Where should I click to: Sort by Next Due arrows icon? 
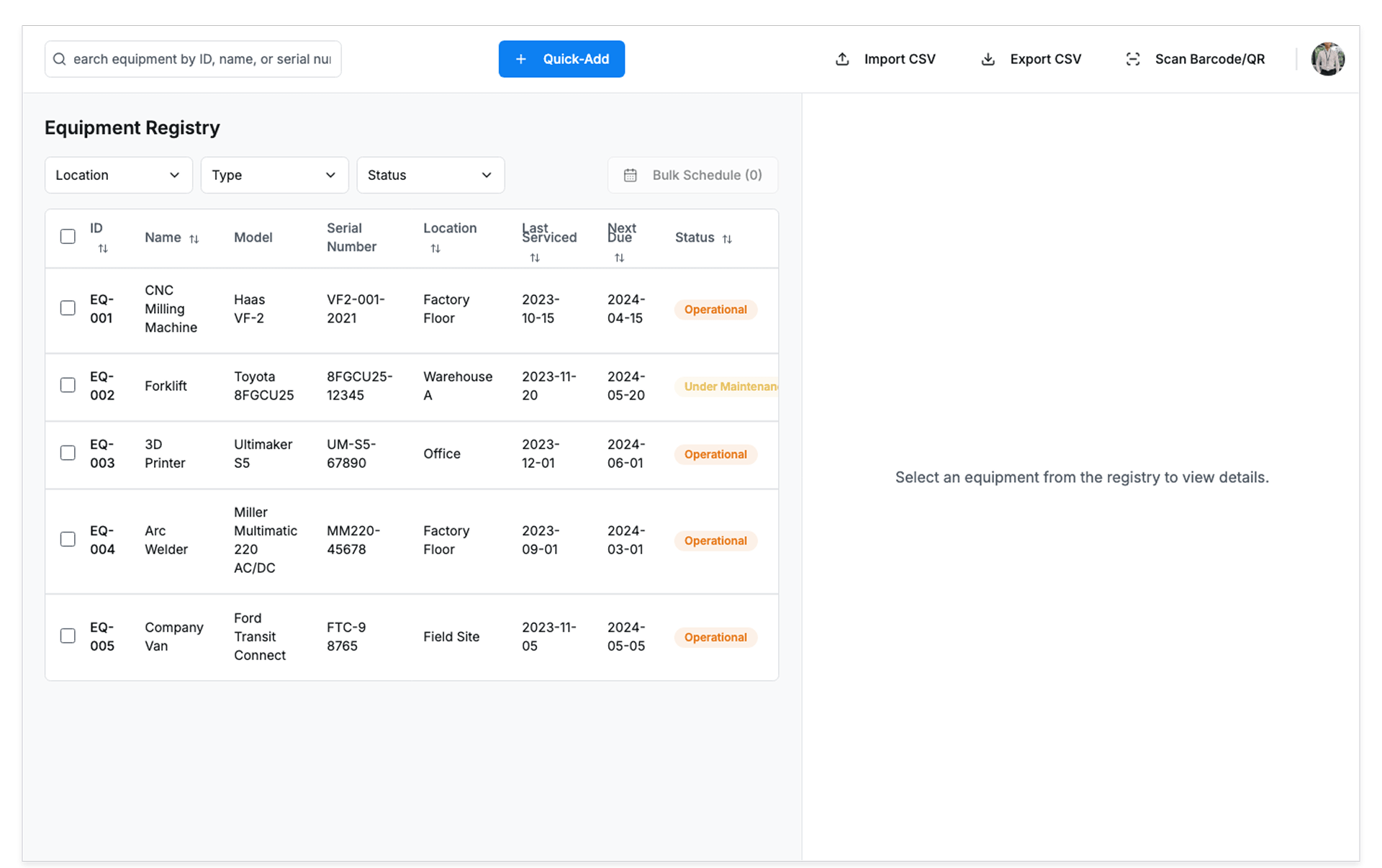click(619, 258)
